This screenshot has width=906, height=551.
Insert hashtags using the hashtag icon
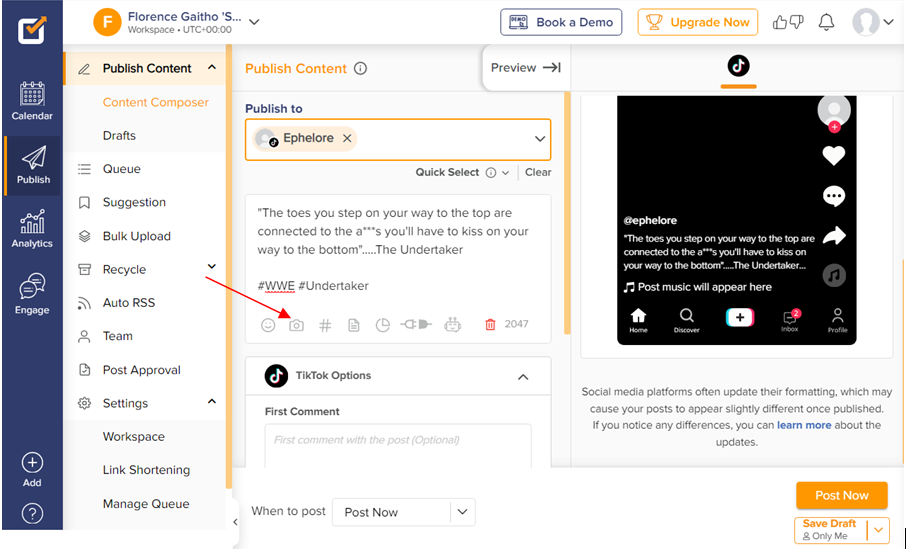325,325
